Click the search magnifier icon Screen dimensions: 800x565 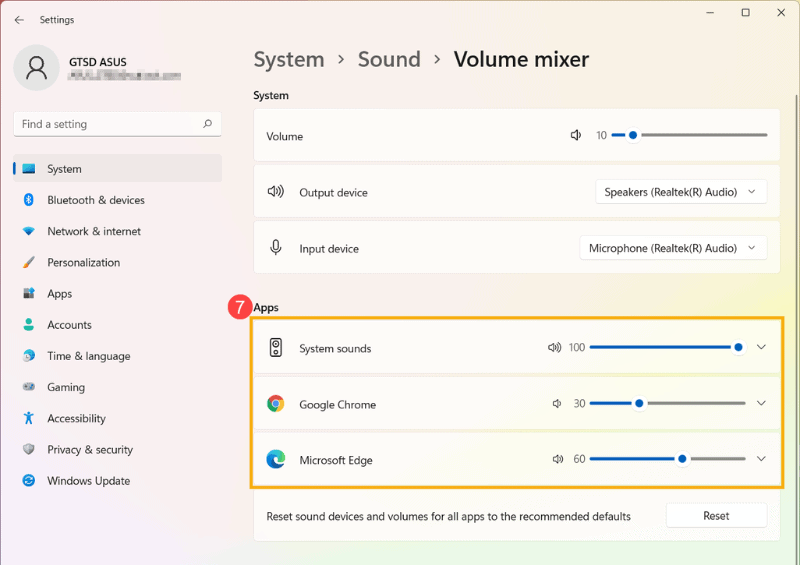[207, 124]
